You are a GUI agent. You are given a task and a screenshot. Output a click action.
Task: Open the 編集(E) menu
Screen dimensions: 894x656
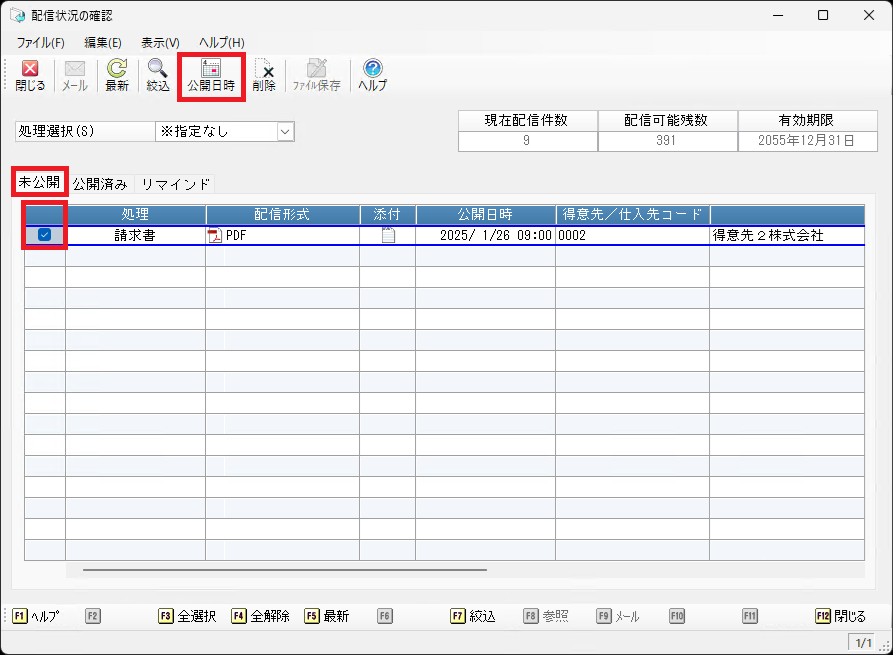(103, 43)
